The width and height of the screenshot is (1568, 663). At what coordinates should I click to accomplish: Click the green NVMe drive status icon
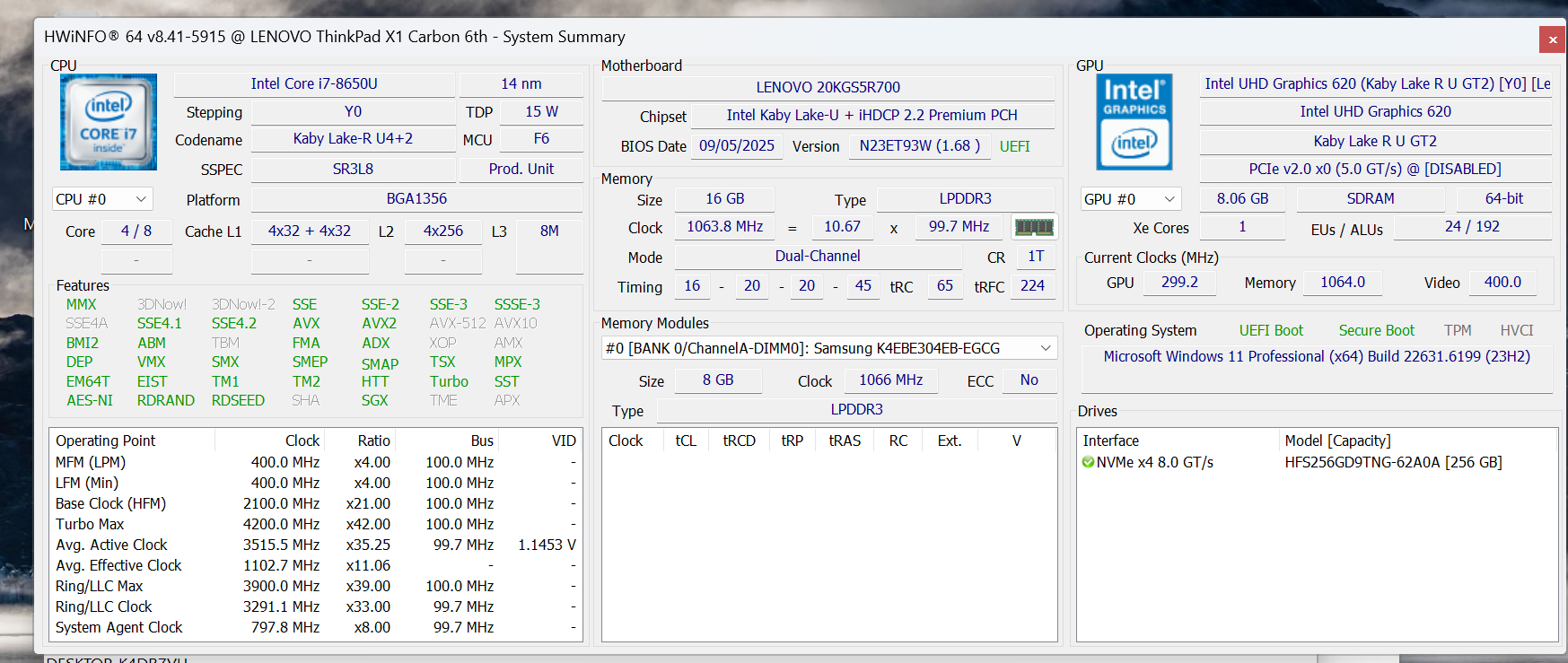(x=1088, y=462)
